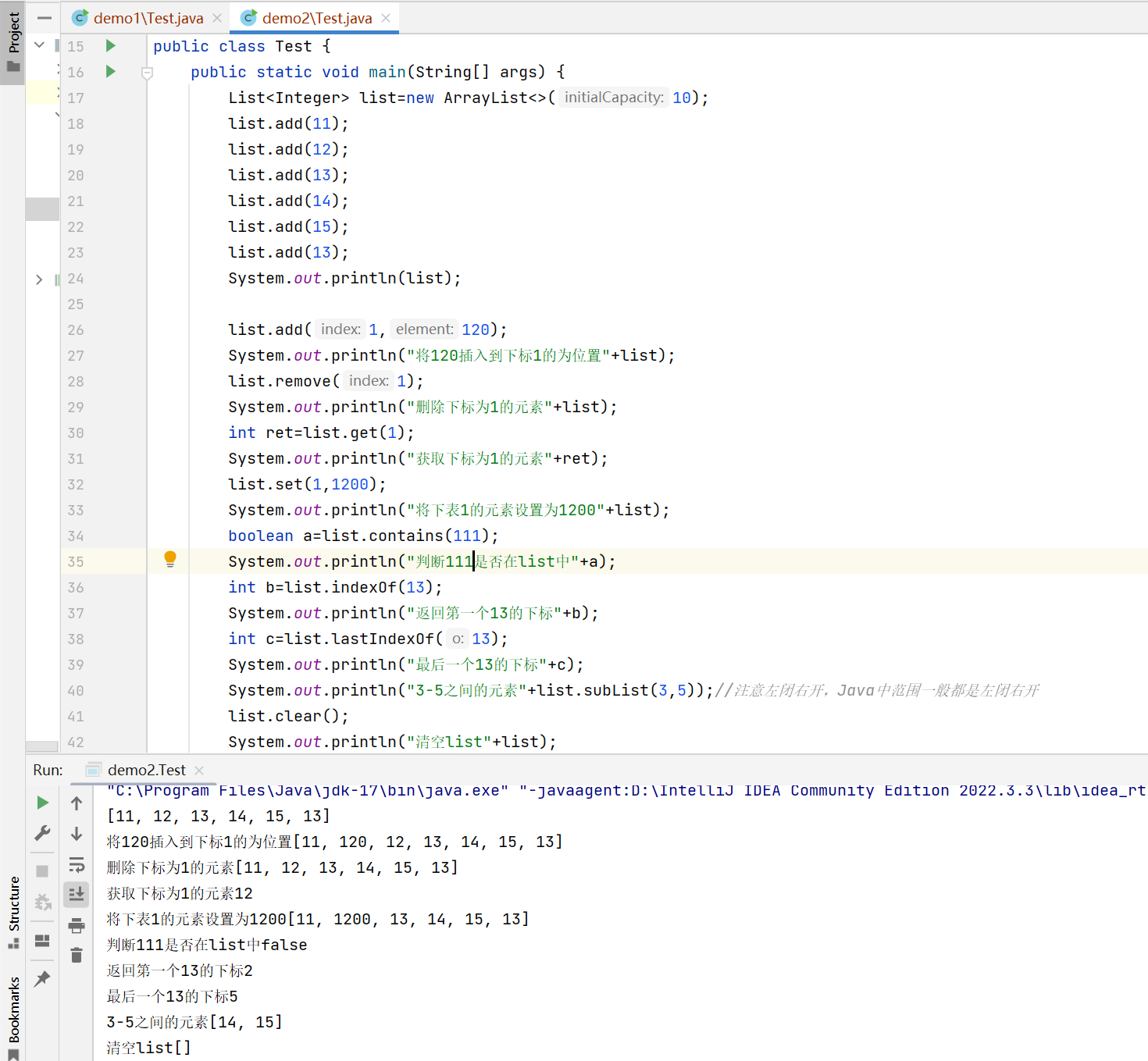Viewport: 1148px width, 1061px height.
Task: Stop the running process square button
Action: [x=43, y=871]
